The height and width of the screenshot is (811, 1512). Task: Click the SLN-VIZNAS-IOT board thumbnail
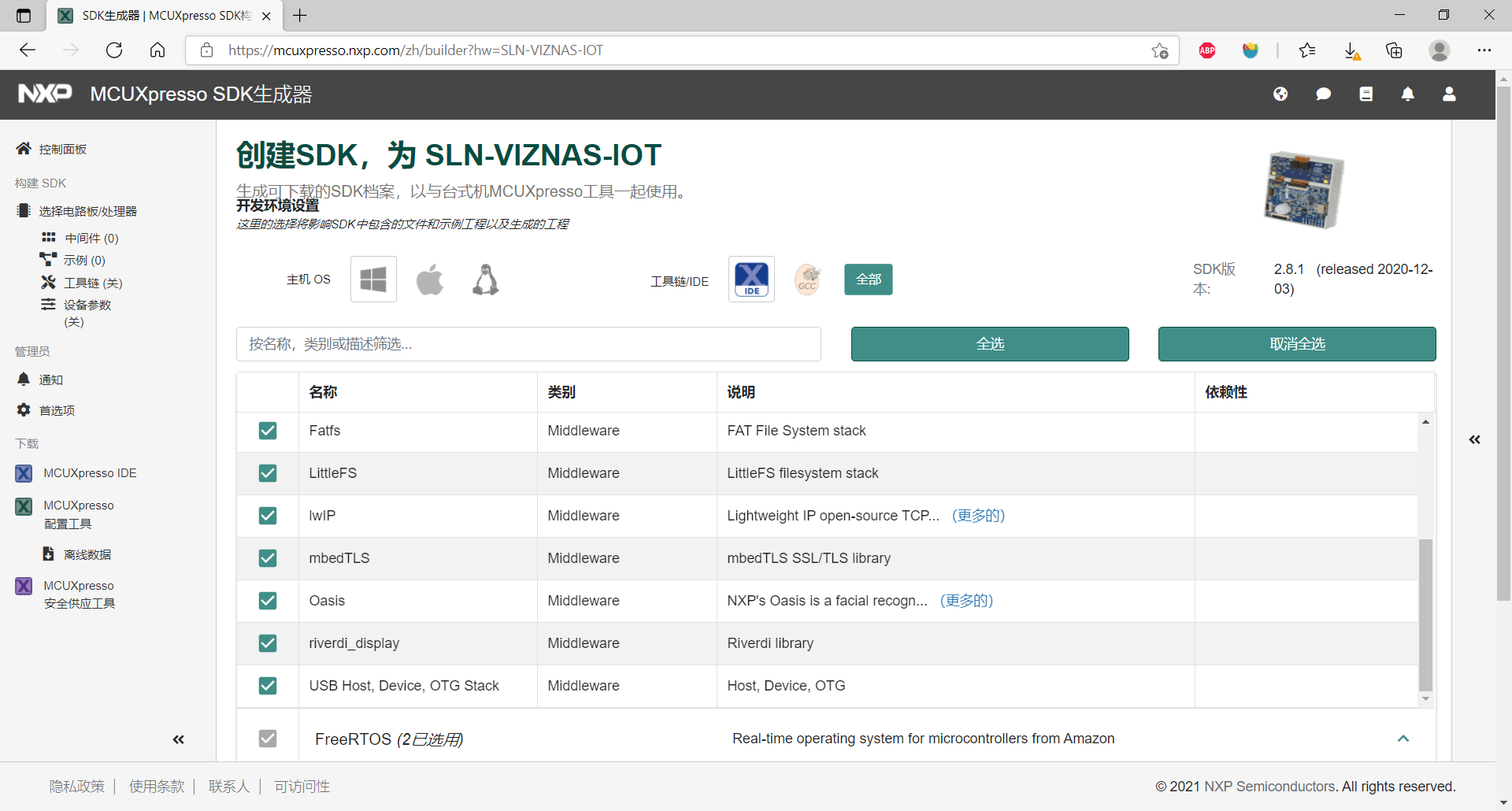[x=1303, y=190]
